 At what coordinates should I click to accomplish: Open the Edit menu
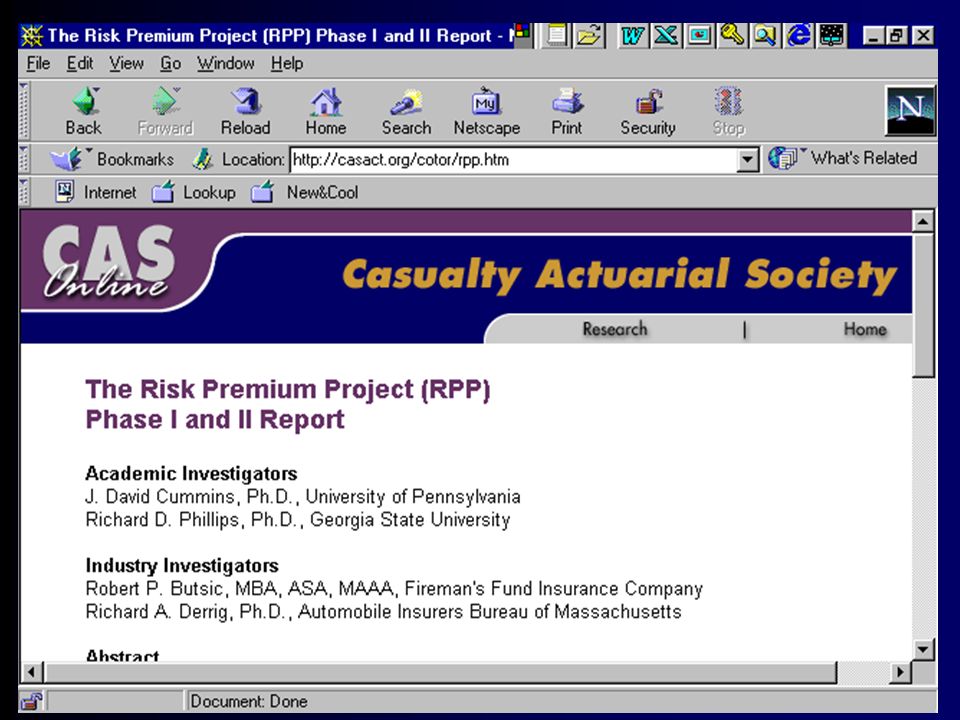pyautogui.click(x=80, y=64)
